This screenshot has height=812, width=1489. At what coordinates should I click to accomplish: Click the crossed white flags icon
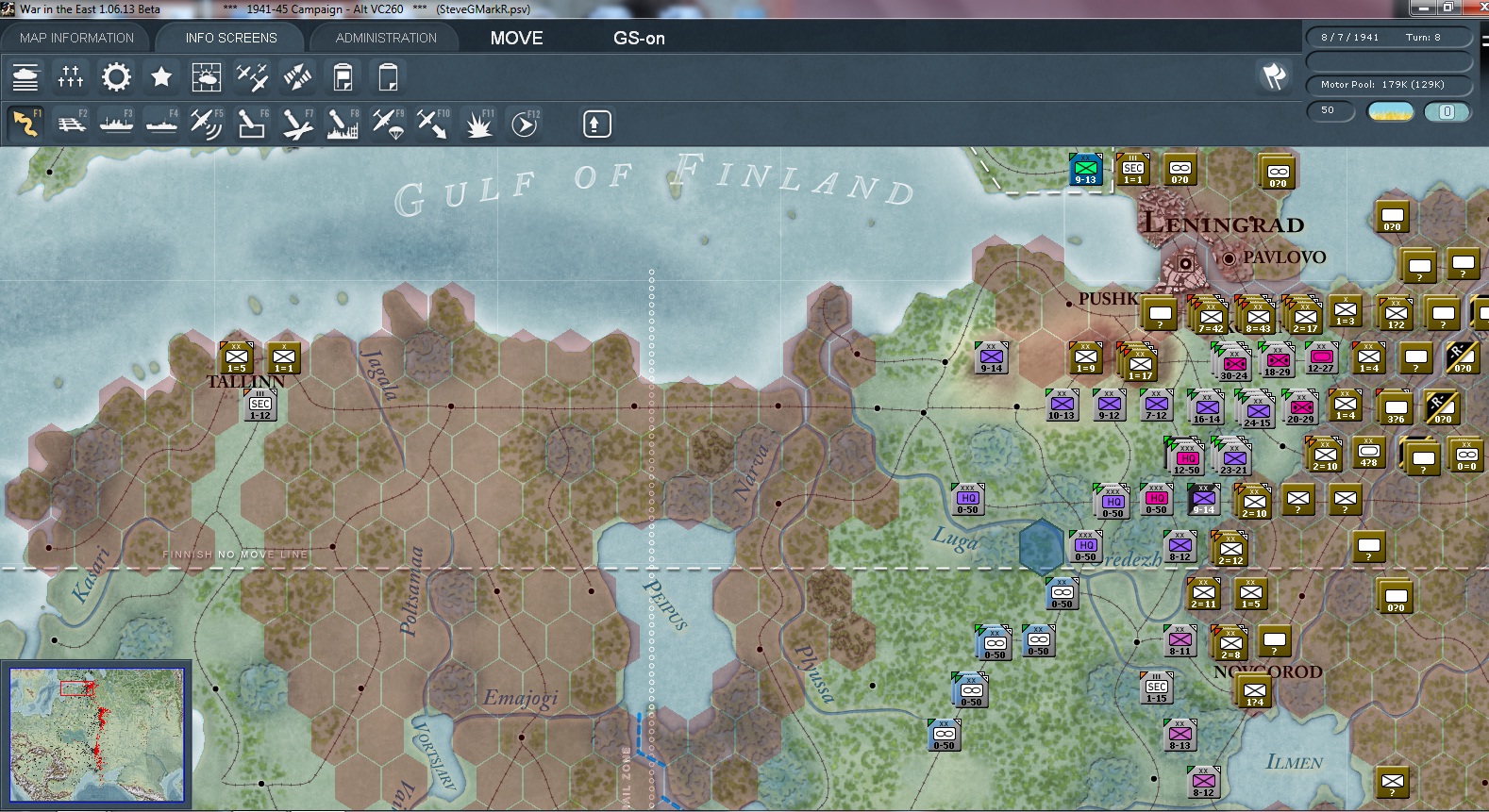coord(1275,76)
